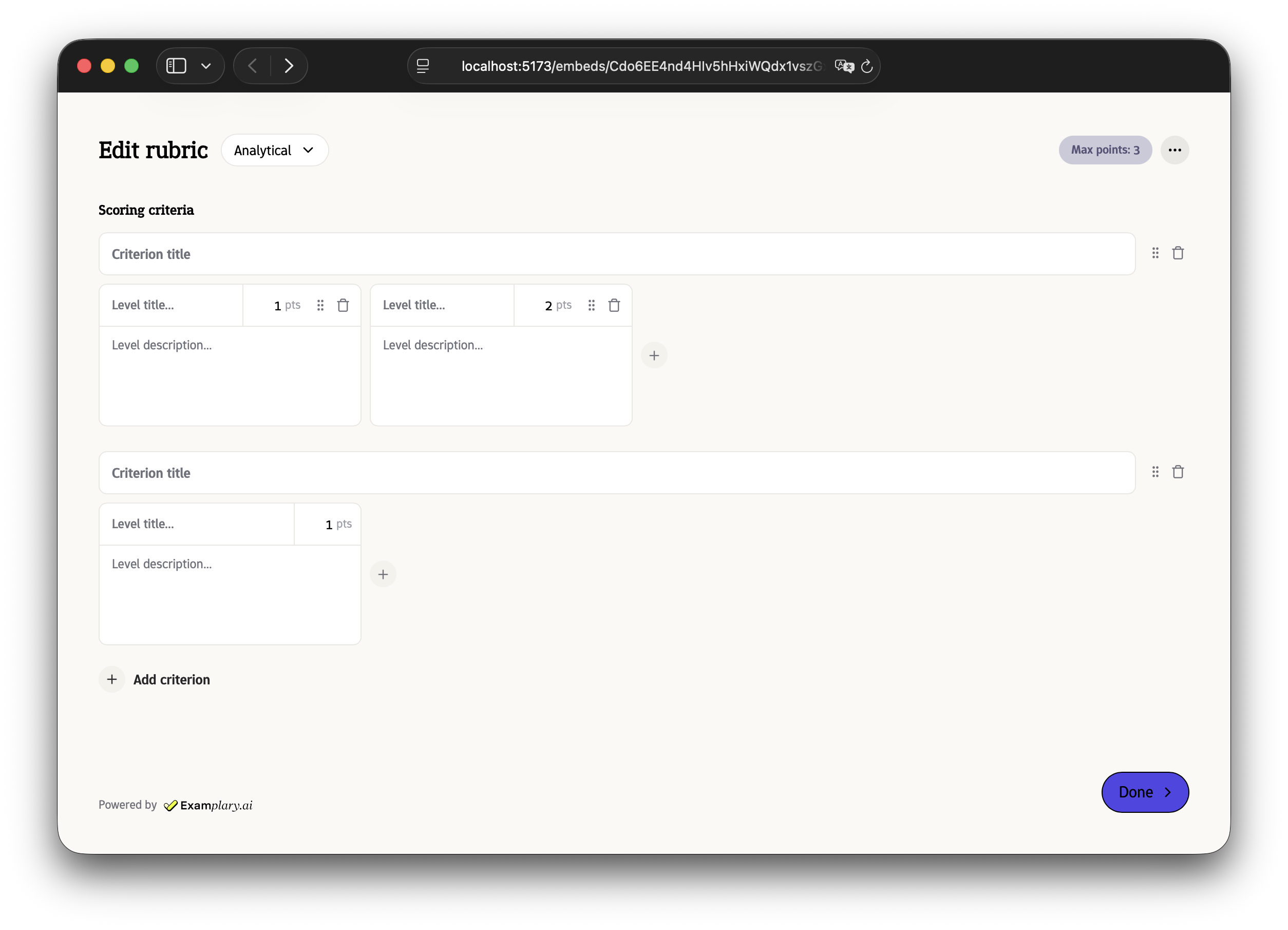Click drag handle of first criterion

tap(1154, 253)
